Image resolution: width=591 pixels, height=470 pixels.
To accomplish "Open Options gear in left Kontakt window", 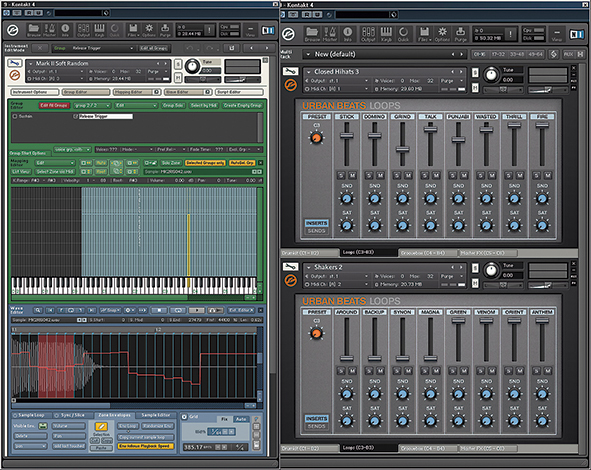I will click(x=149, y=30).
